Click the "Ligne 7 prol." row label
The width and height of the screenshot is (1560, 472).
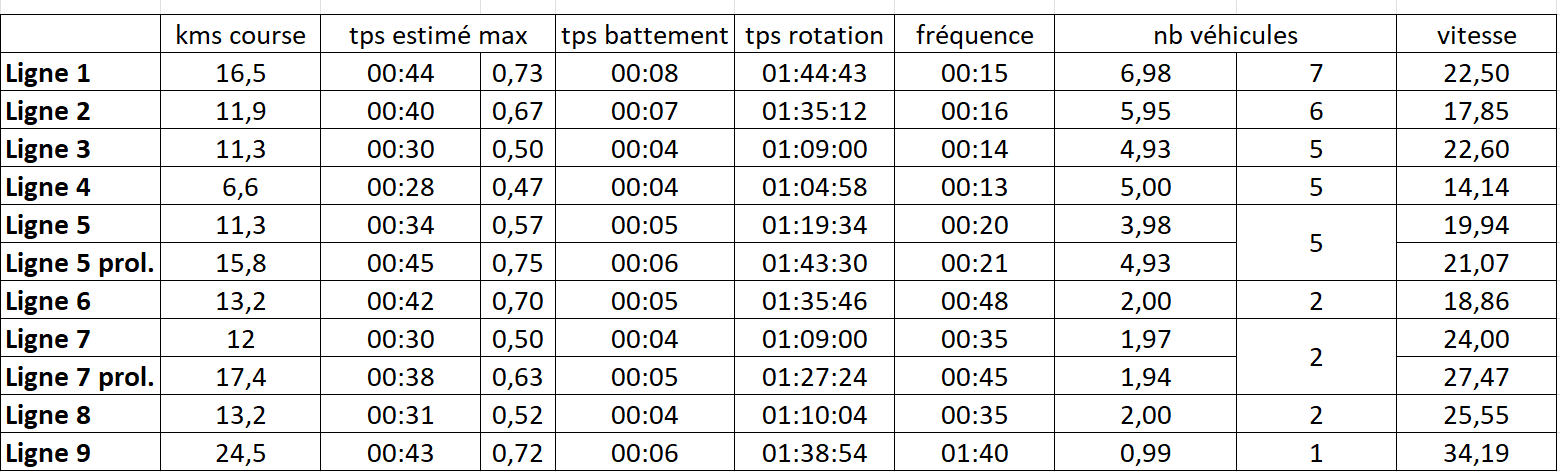80,377
